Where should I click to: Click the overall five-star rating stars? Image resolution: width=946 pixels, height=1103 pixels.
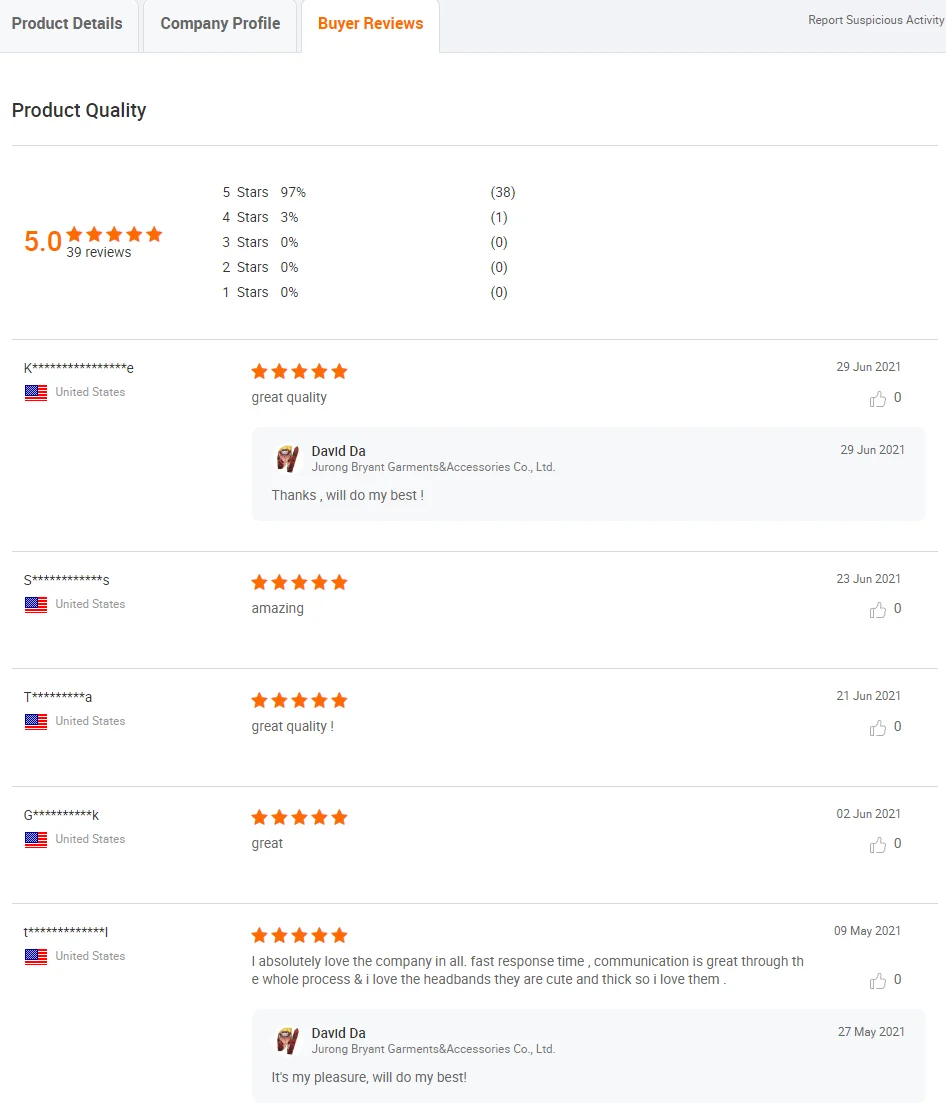114,234
